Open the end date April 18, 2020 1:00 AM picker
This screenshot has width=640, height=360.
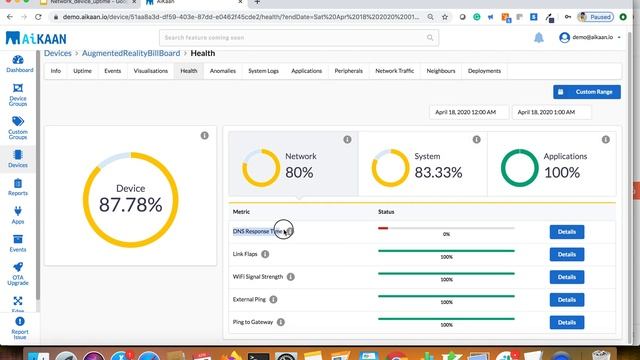pos(551,112)
